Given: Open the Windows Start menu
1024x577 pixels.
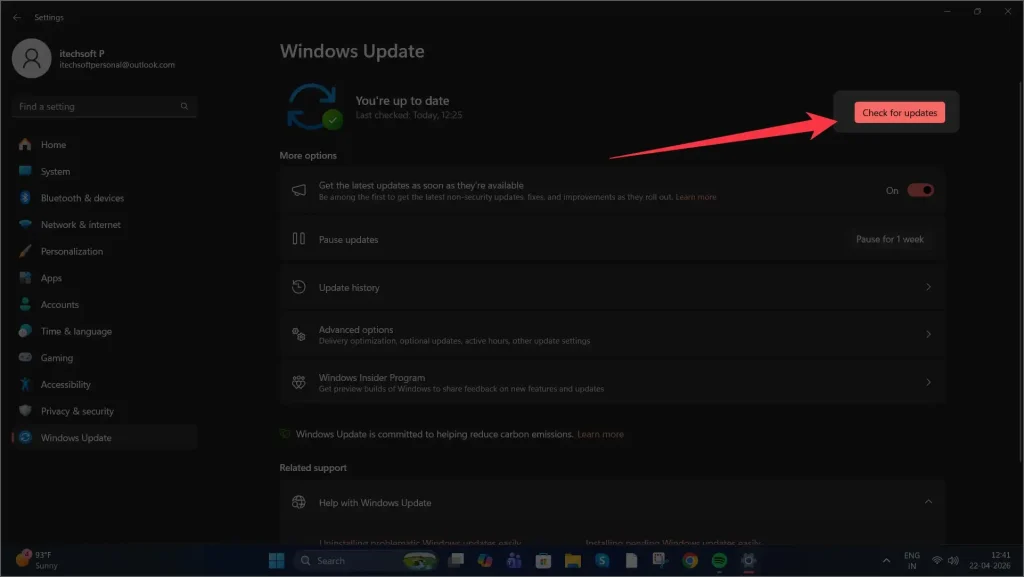Looking at the screenshot, I should tap(276, 561).
